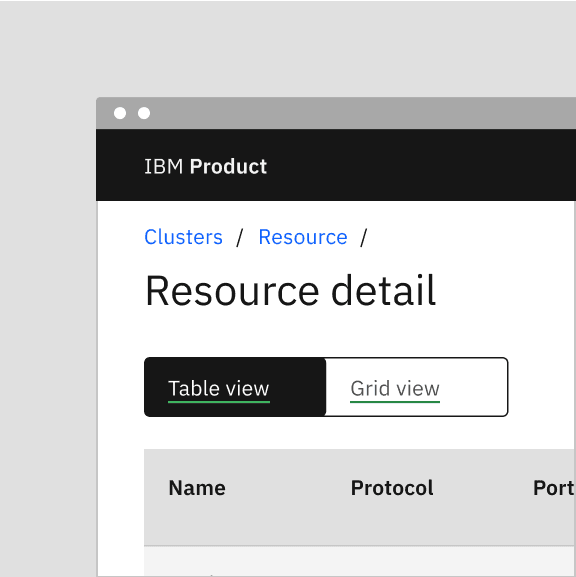
Task: Switch to Grid view
Action: [x=417, y=387]
